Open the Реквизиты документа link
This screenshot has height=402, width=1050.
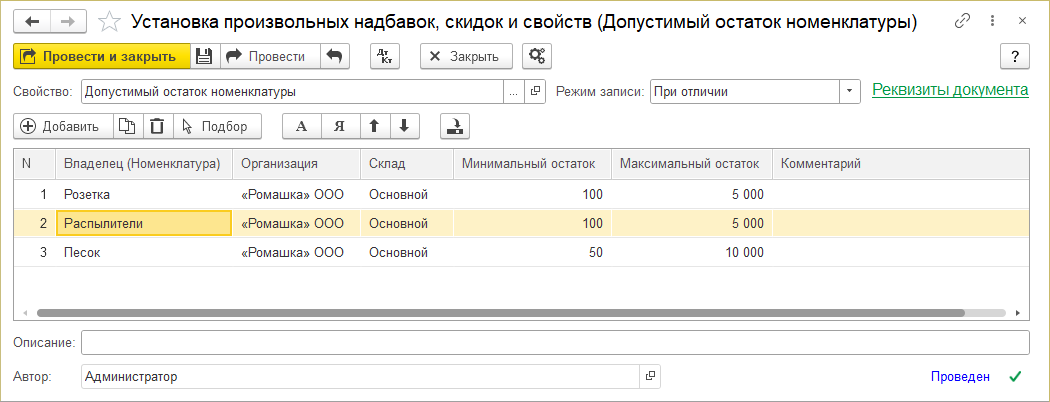950,90
